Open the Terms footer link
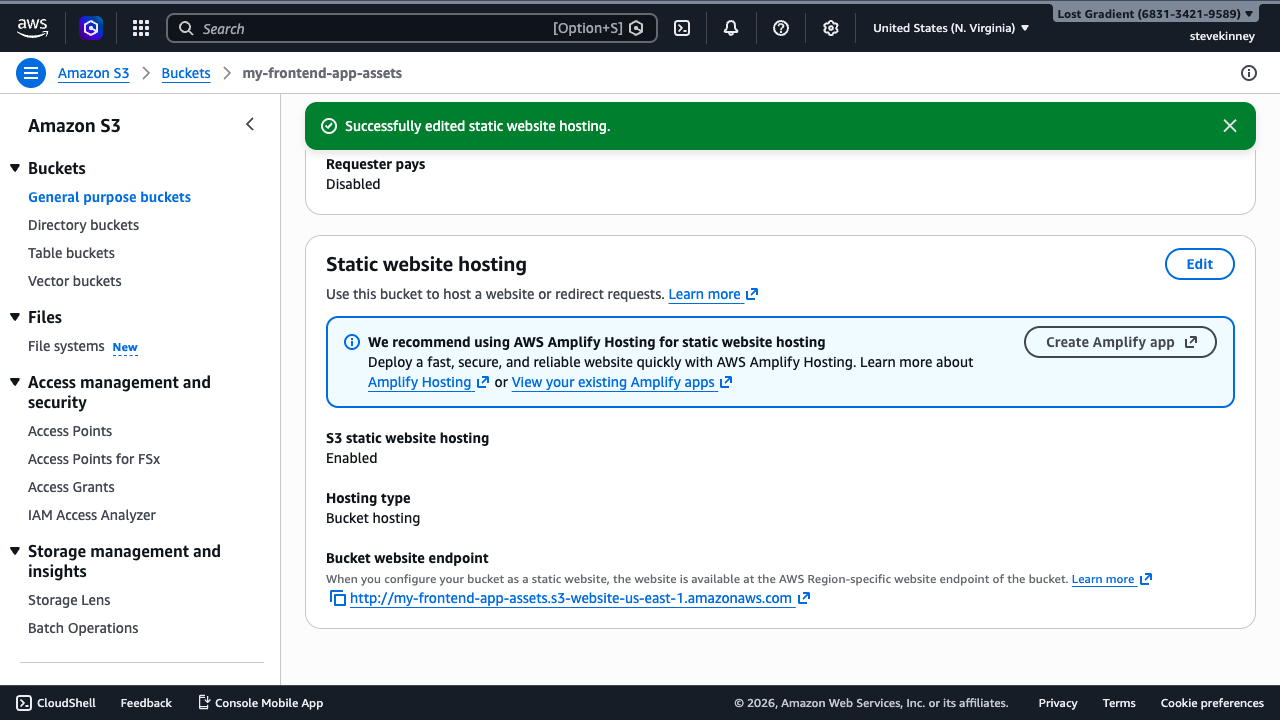This screenshot has height=720, width=1280. tap(1119, 703)
